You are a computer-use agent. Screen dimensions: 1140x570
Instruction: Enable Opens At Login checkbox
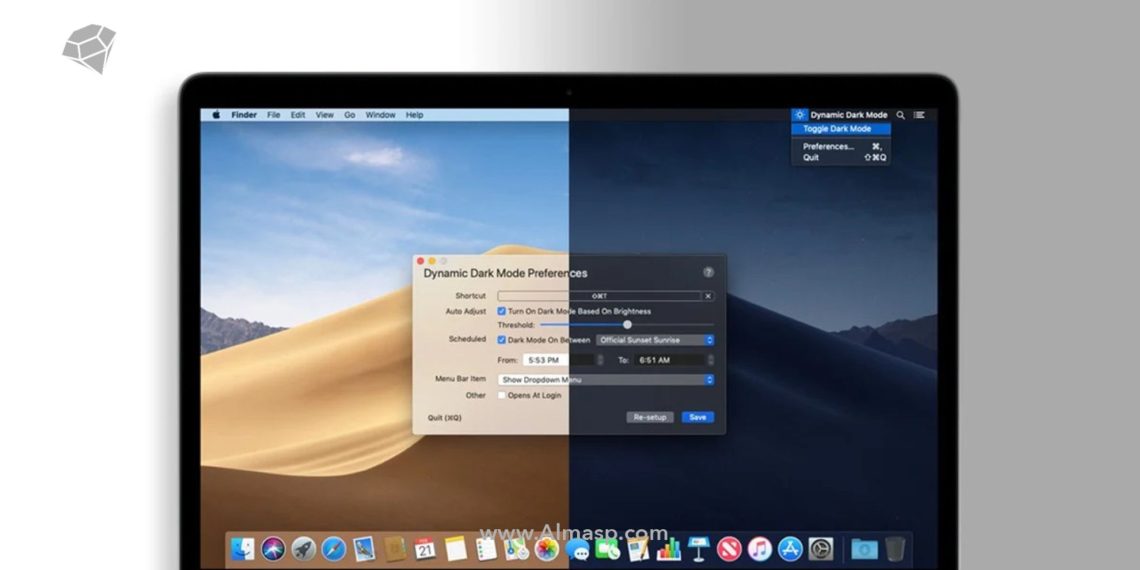pos(502,396)
